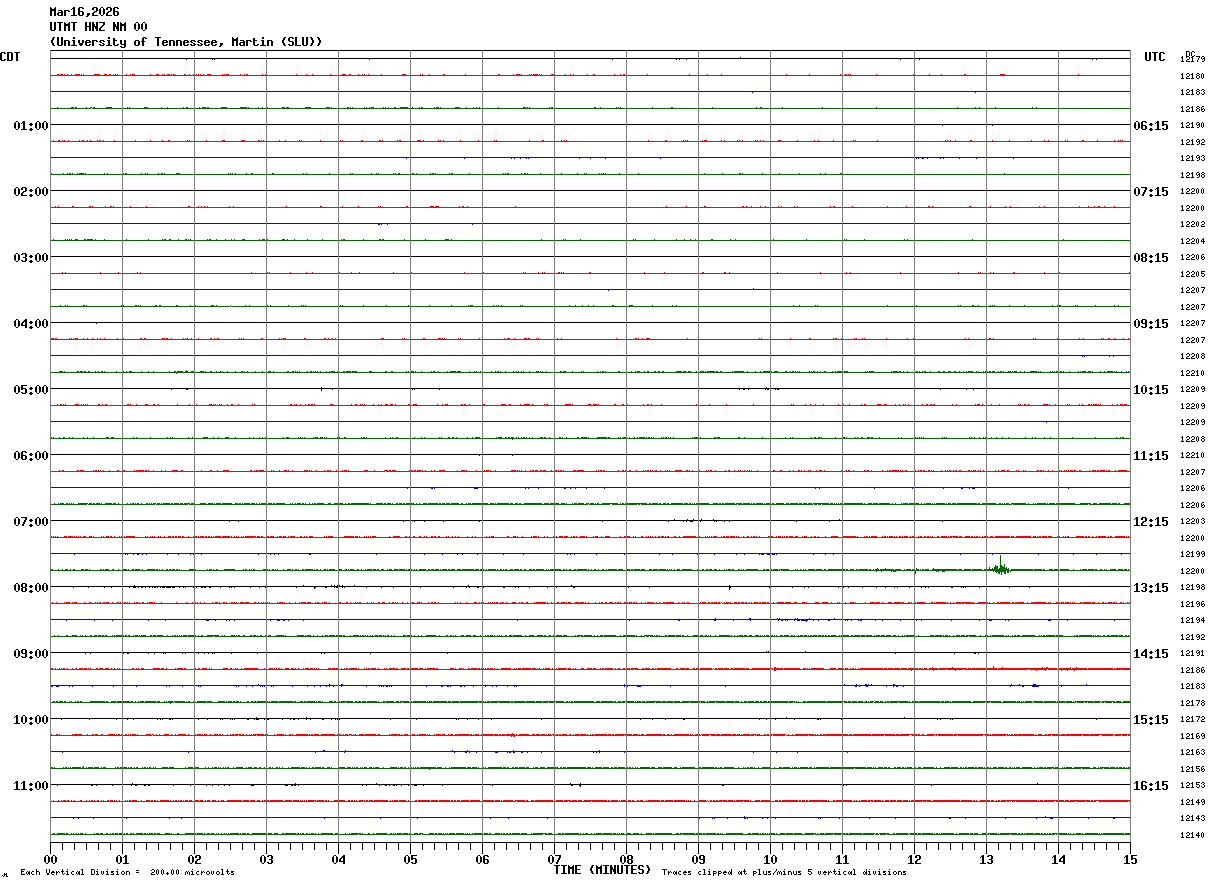The image size is (1210, 886).
Task: Select the UTMT HNZ NM 00 station label
Action: (98, 27)
